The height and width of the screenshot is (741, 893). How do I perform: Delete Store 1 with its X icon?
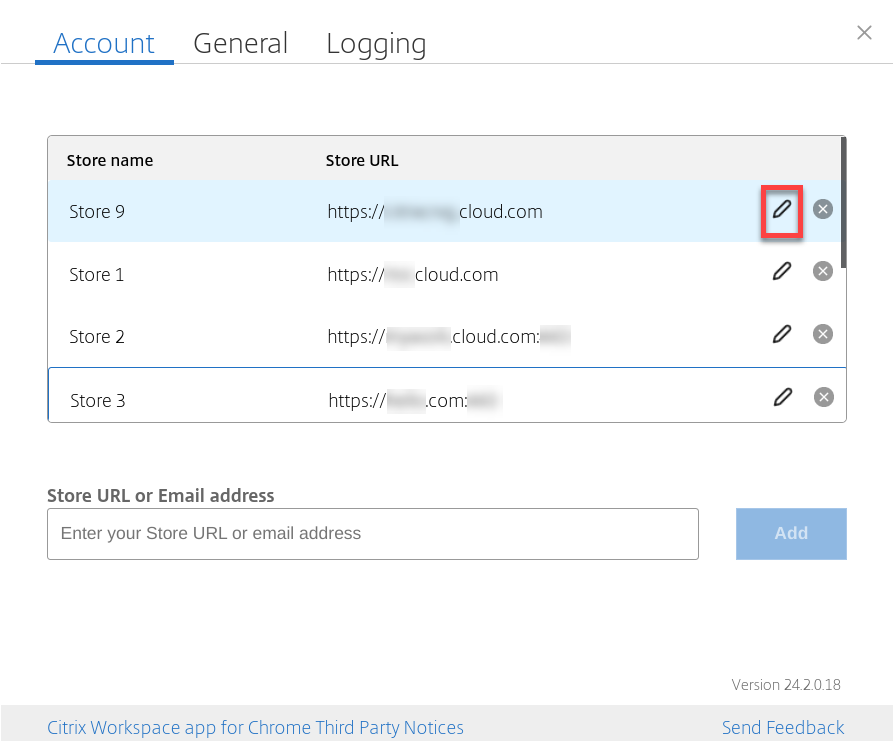tap(822, 271)
